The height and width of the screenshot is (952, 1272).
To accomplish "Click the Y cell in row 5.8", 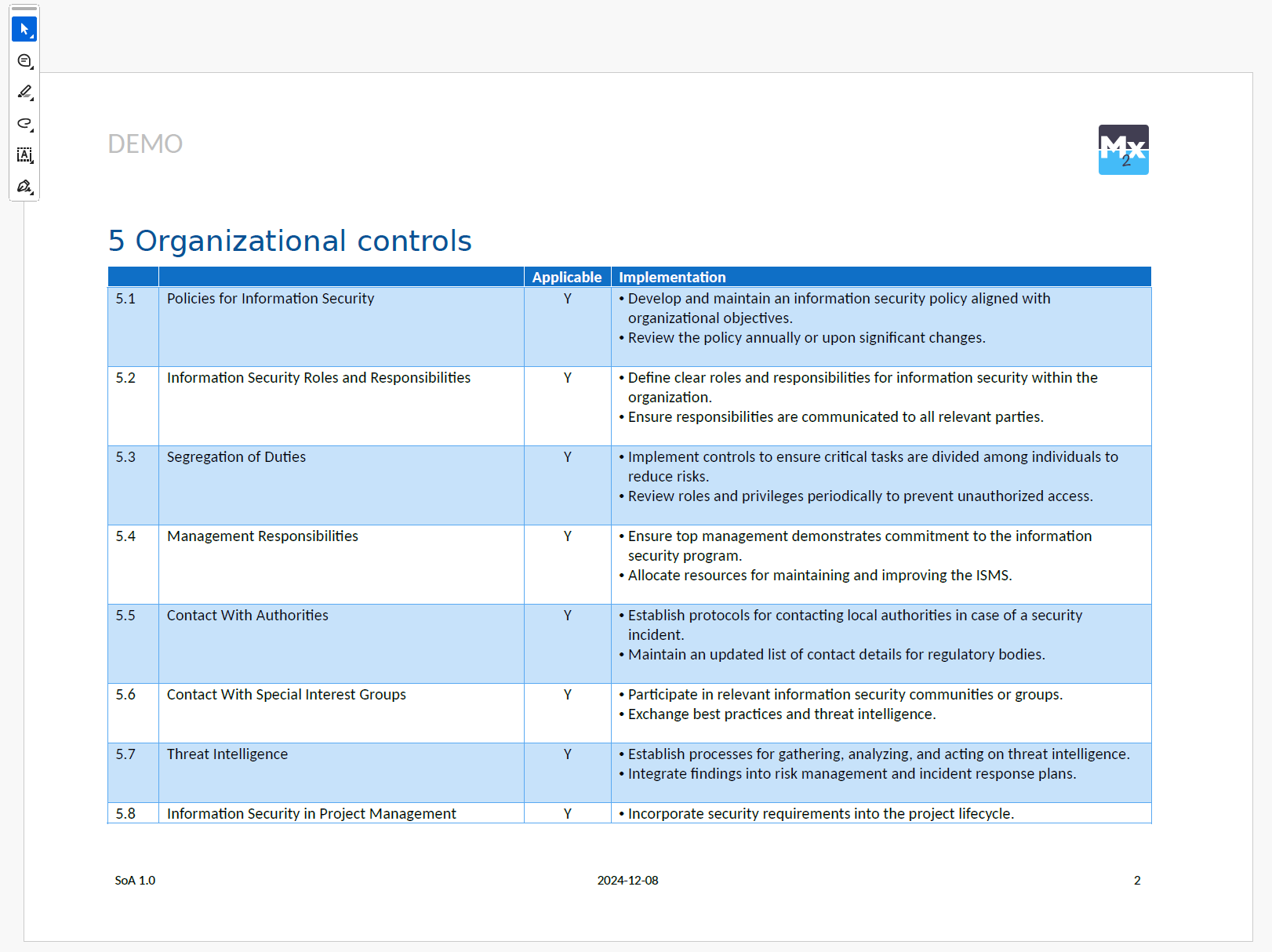I will coord(567,814).
